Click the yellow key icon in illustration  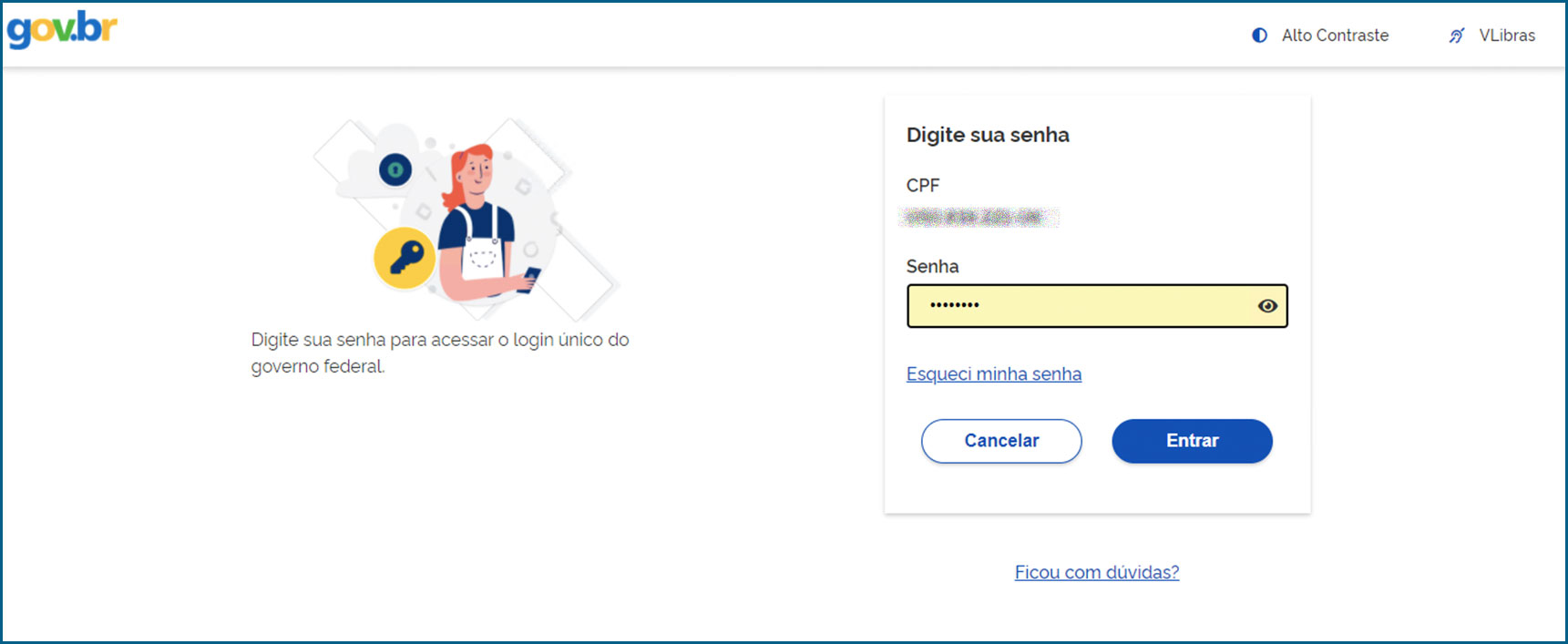tap(405, 258)
